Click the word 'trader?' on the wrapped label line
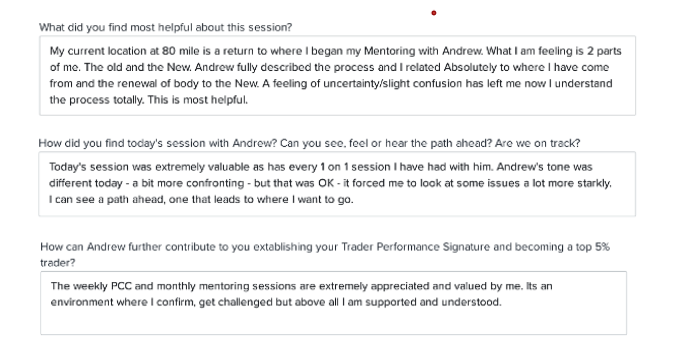The image size is (677, 361). (57, 263)
